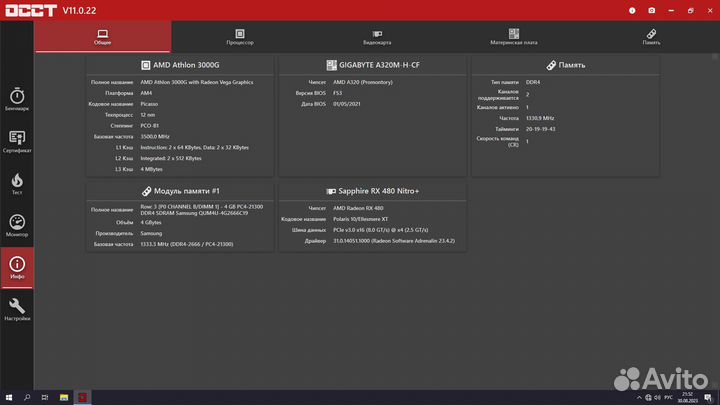Click the RAM icon beside Память card title

click(x=551, y=65)
